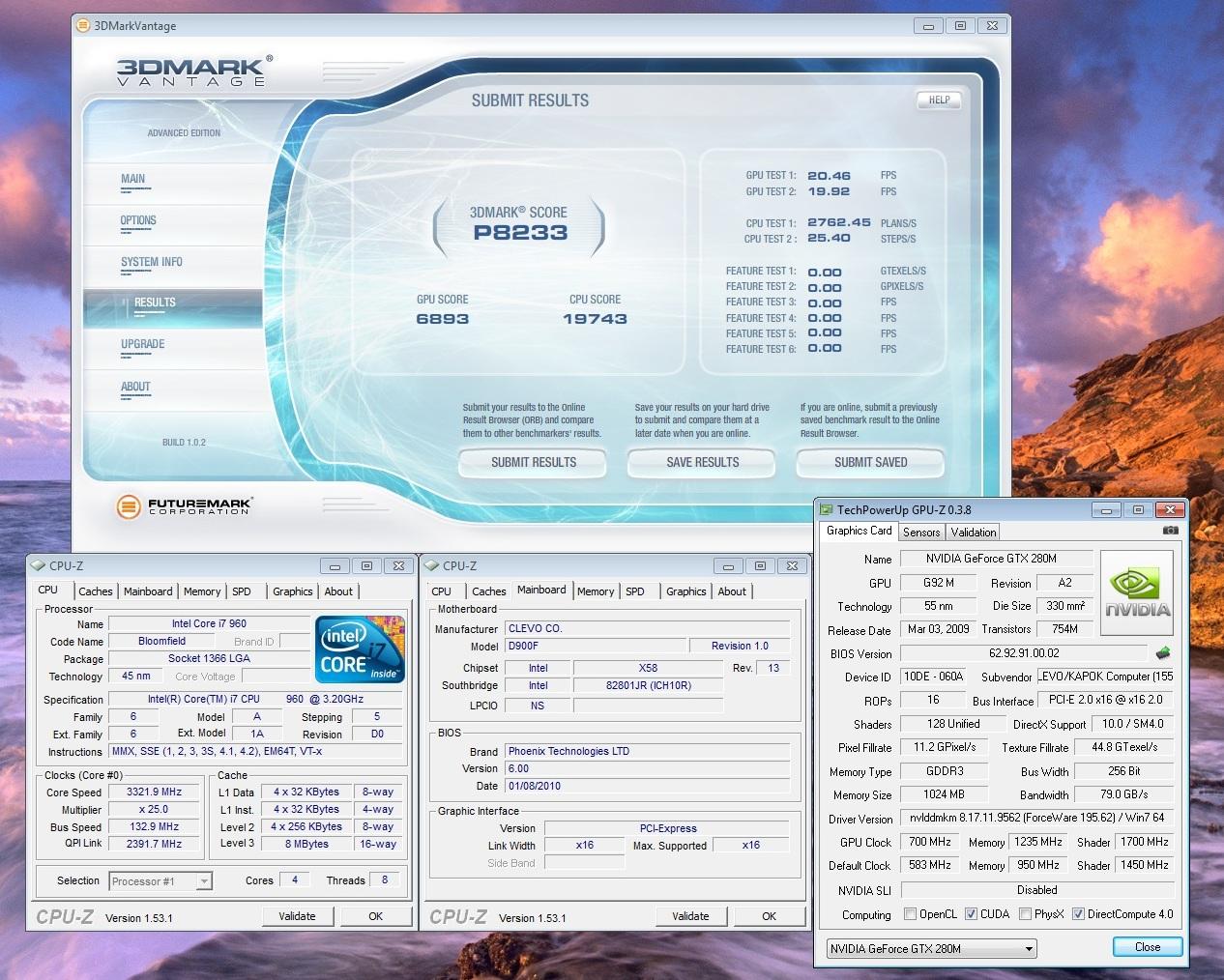Click the SUBMIT RESULTS button
Image resolution: width=1224 pixels, height=980 pixels.
point(534,463)
